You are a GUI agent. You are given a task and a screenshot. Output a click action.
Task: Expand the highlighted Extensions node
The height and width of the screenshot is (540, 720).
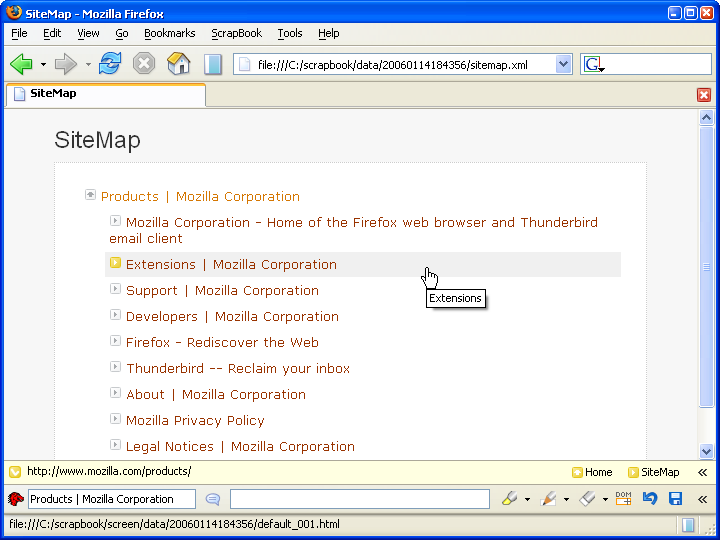point(115,263)
